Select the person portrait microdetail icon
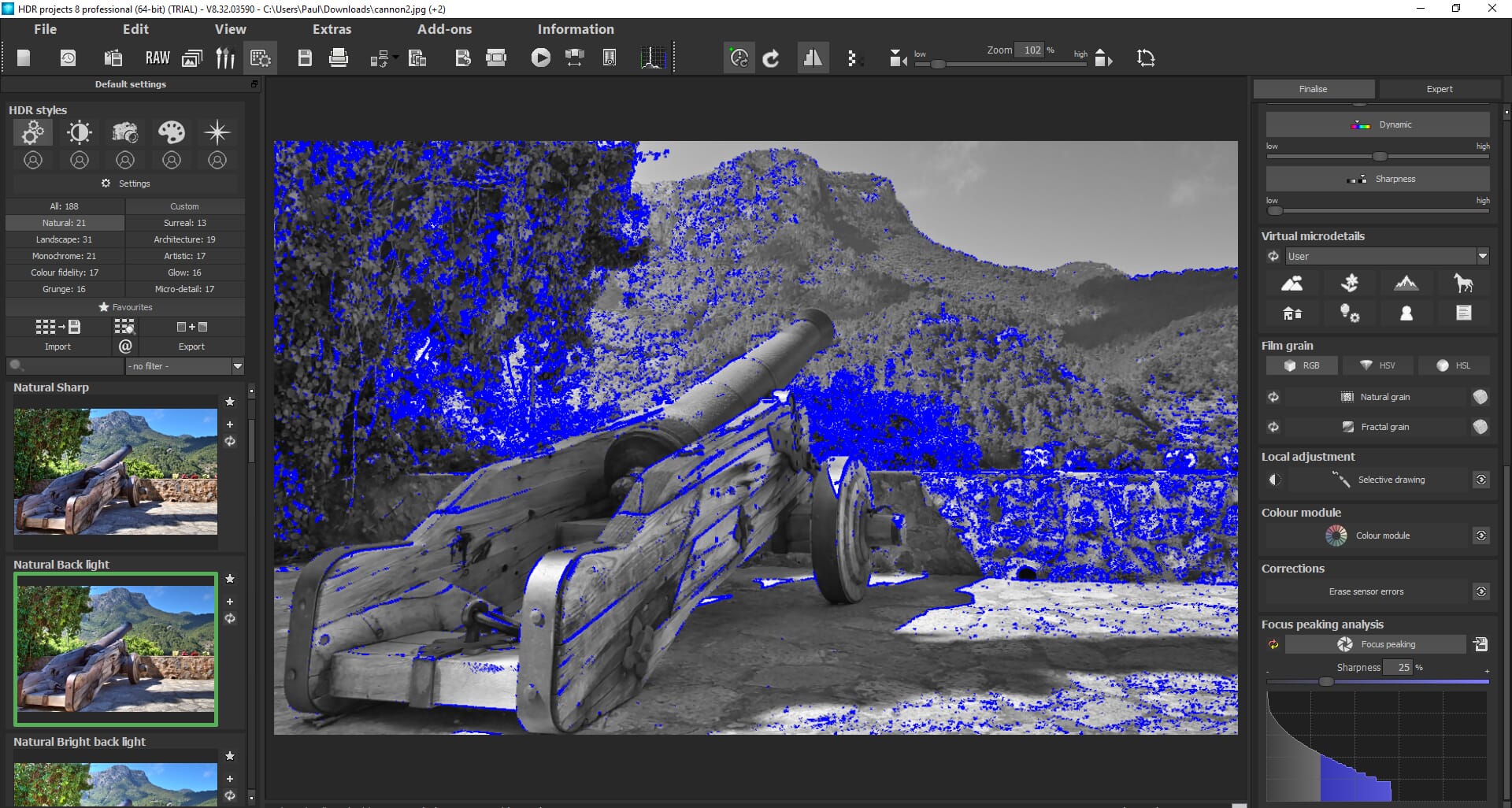1512x808 pixels. click(1406, 313)
